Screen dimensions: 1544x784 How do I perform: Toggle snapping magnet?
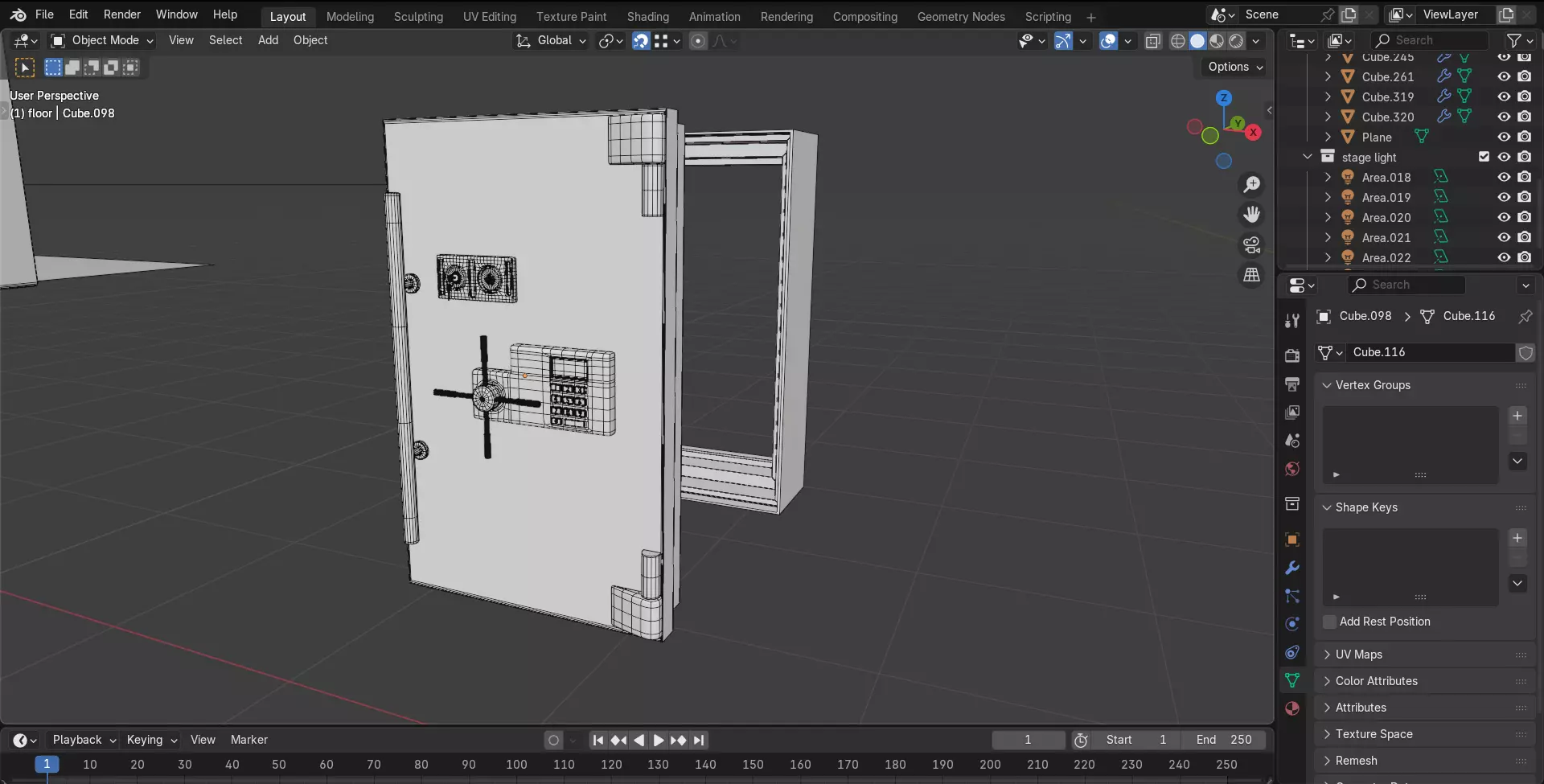(641, 41)
